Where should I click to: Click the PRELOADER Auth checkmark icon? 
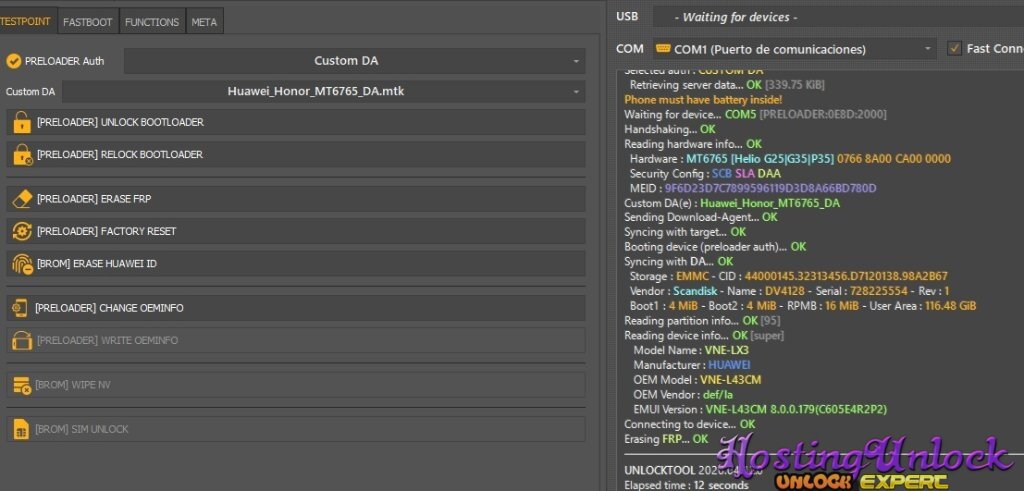pyautogui.click(x=13, y=61)
